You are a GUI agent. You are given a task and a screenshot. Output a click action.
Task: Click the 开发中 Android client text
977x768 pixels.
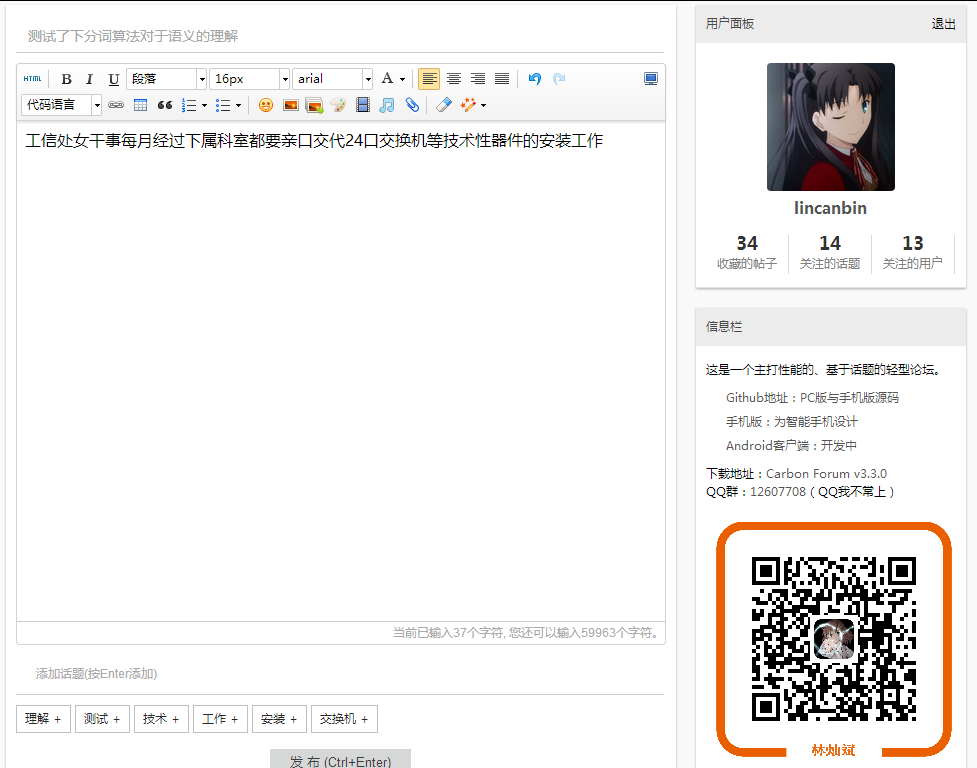(x=839, y=446)
